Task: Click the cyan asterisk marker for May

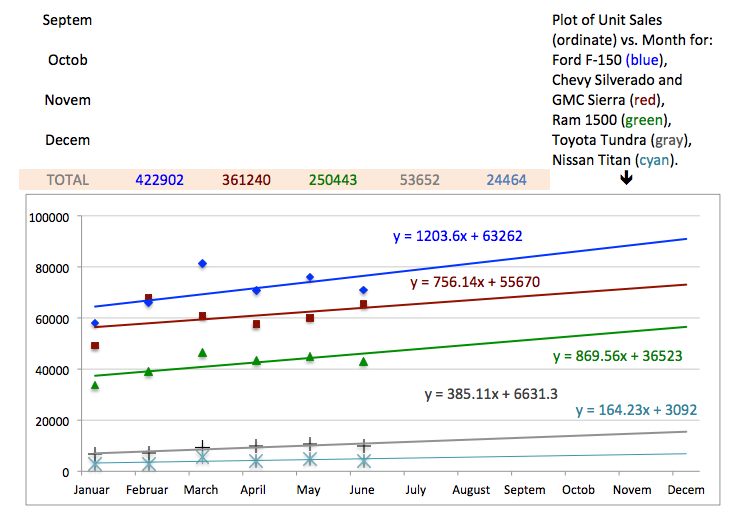Action: (310, 459)
